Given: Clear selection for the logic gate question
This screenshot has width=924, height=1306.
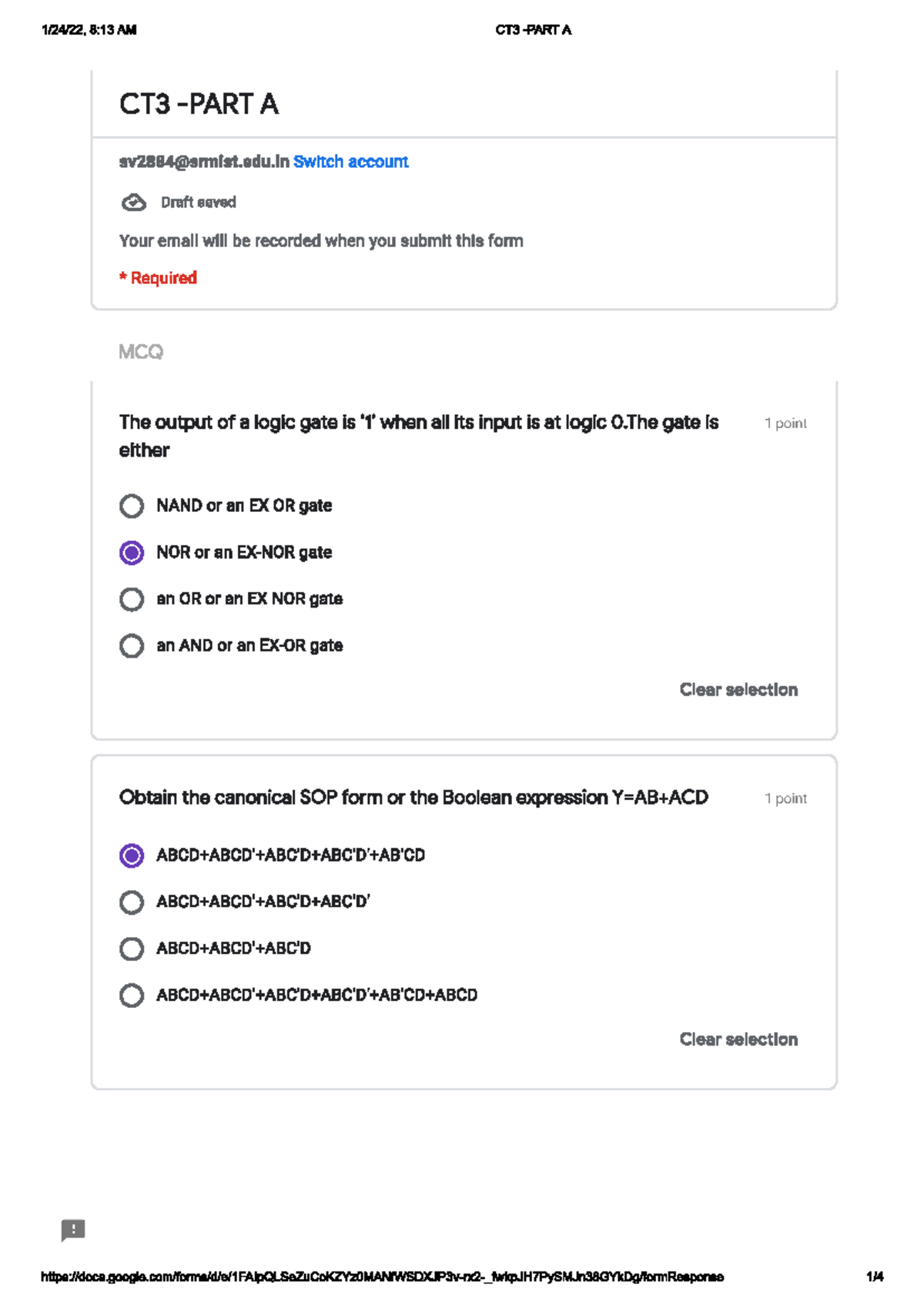Looking at the screenshot, I should (738, 690).
